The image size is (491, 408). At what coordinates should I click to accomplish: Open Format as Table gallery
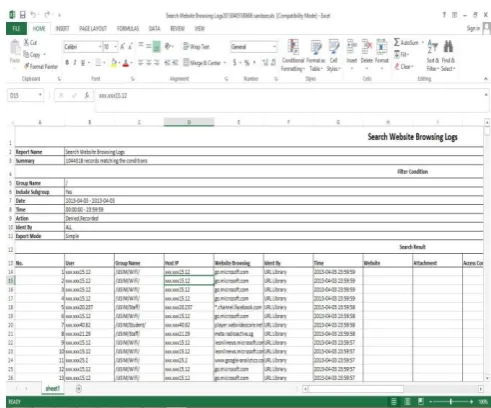tap(316, 55)
